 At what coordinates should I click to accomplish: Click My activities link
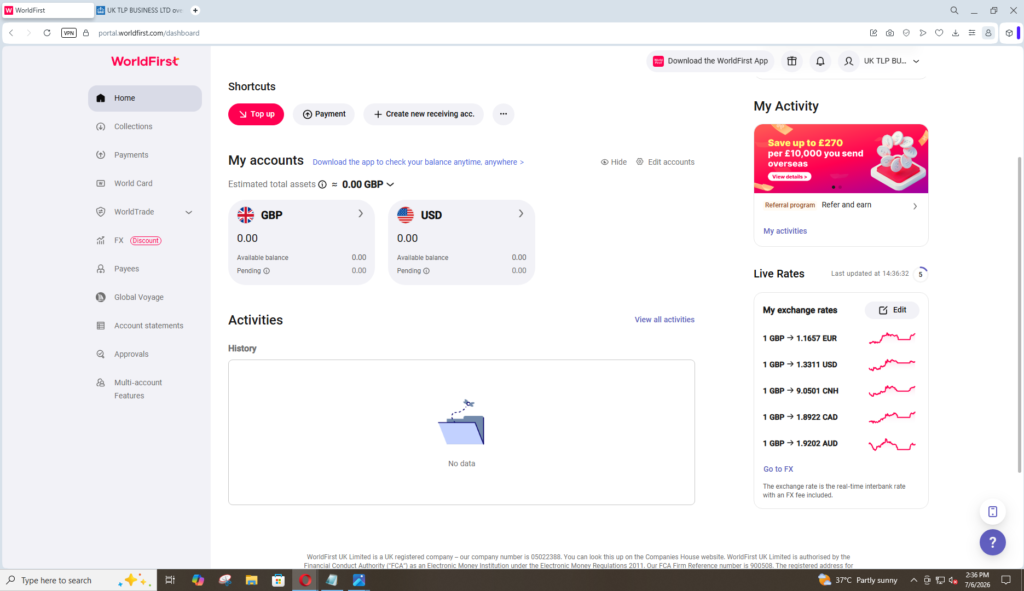785,231
